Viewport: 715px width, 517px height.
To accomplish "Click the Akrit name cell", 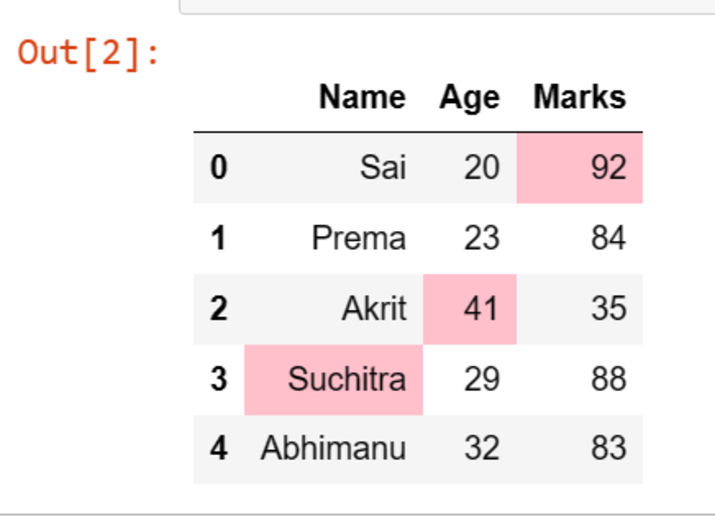I will tap(373, 308).
